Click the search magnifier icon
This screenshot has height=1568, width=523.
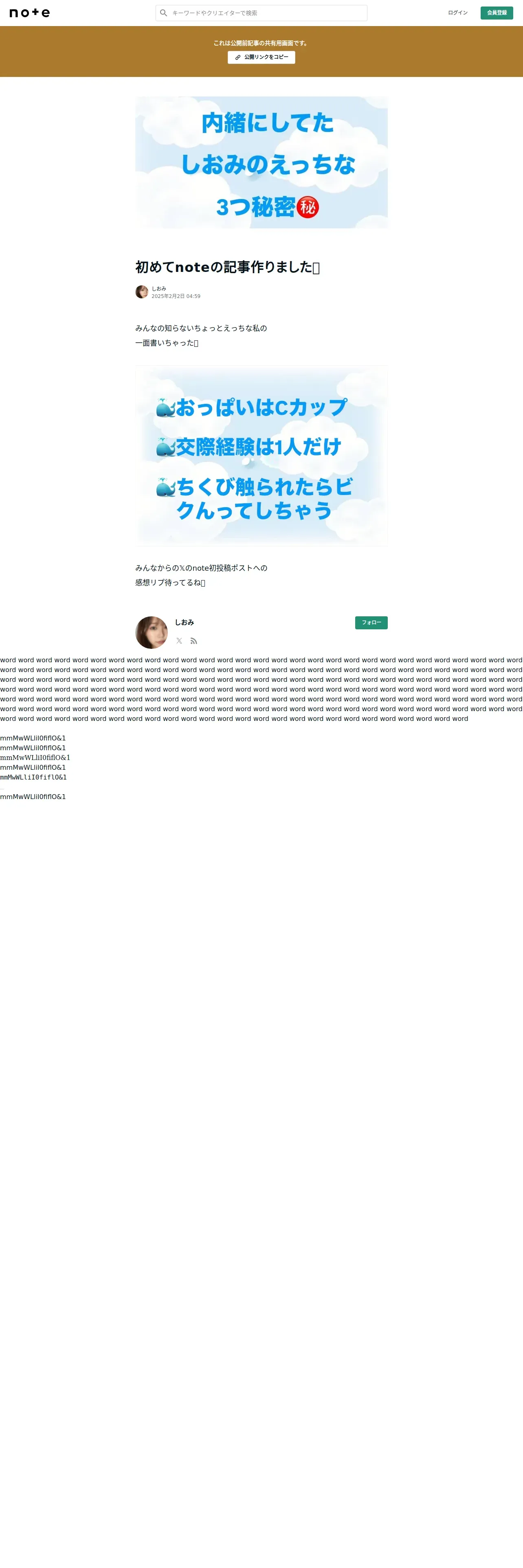[x=163, y=13]
